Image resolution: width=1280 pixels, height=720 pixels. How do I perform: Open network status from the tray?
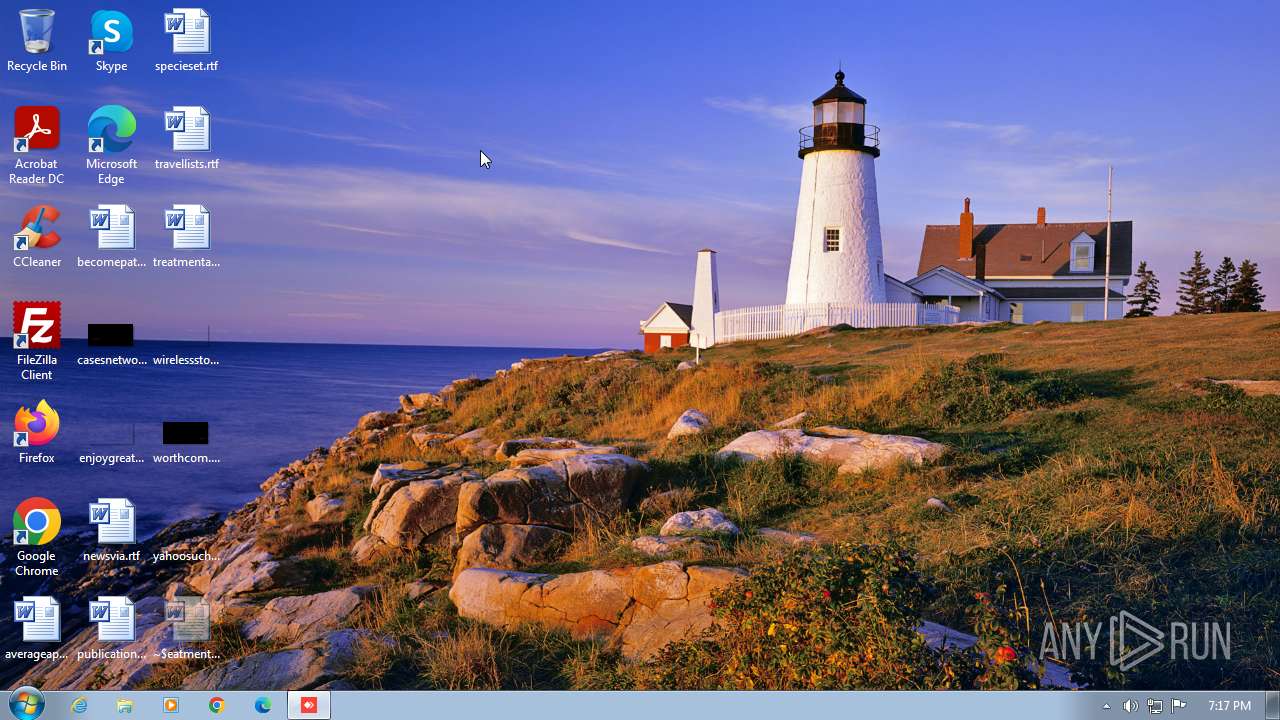[x=1154, y=706]
